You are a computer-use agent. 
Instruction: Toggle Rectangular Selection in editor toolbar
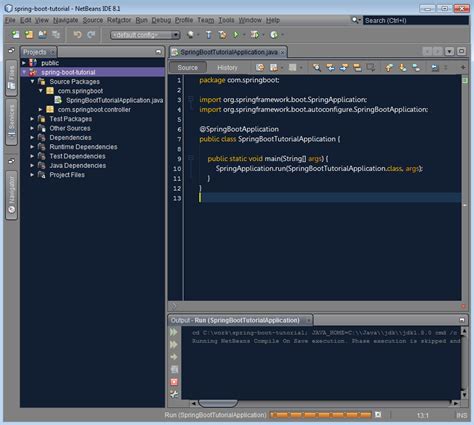point(371,67)
